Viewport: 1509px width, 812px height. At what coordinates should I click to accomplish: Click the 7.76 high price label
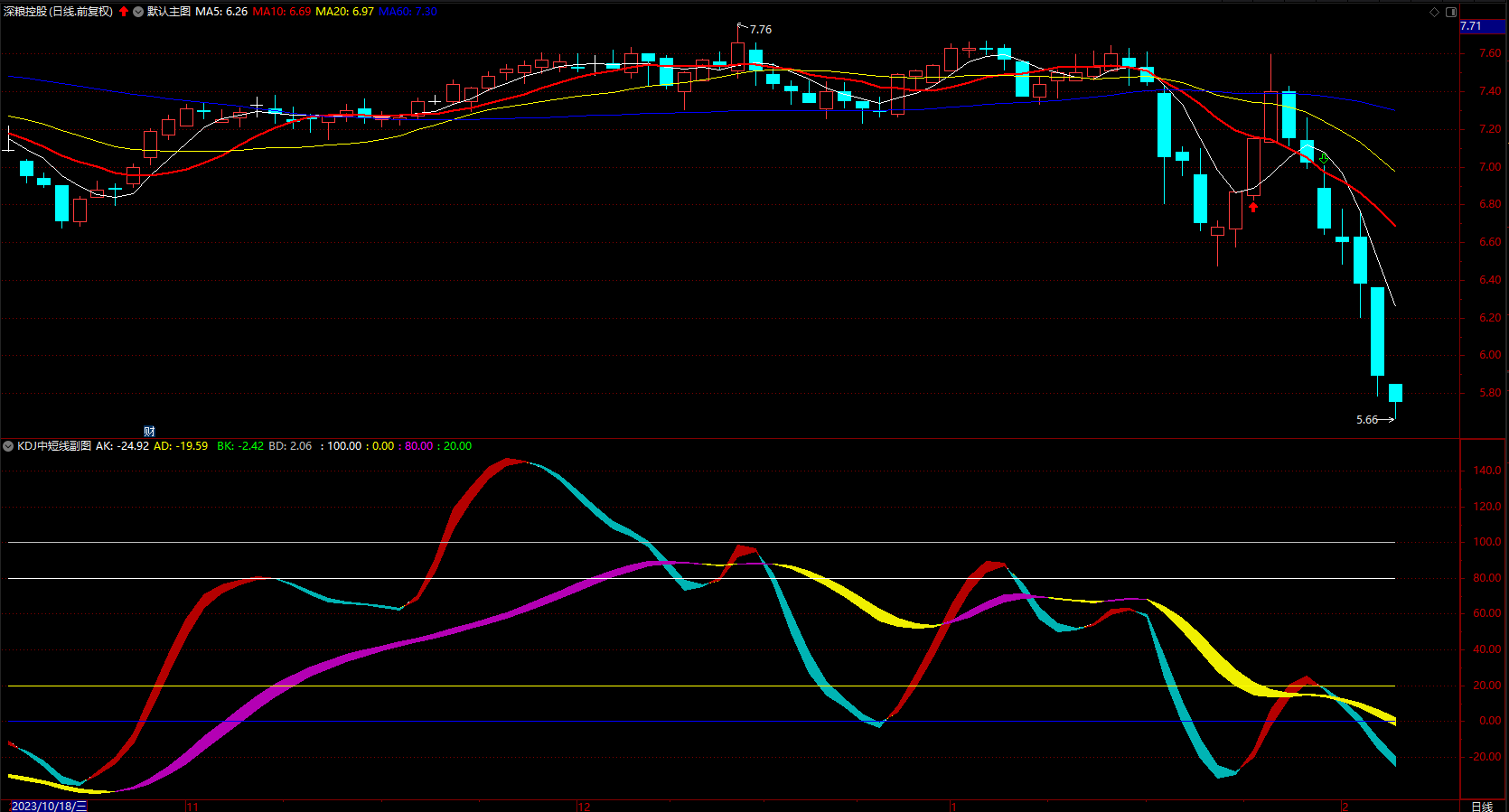click(x=761, y=30)
